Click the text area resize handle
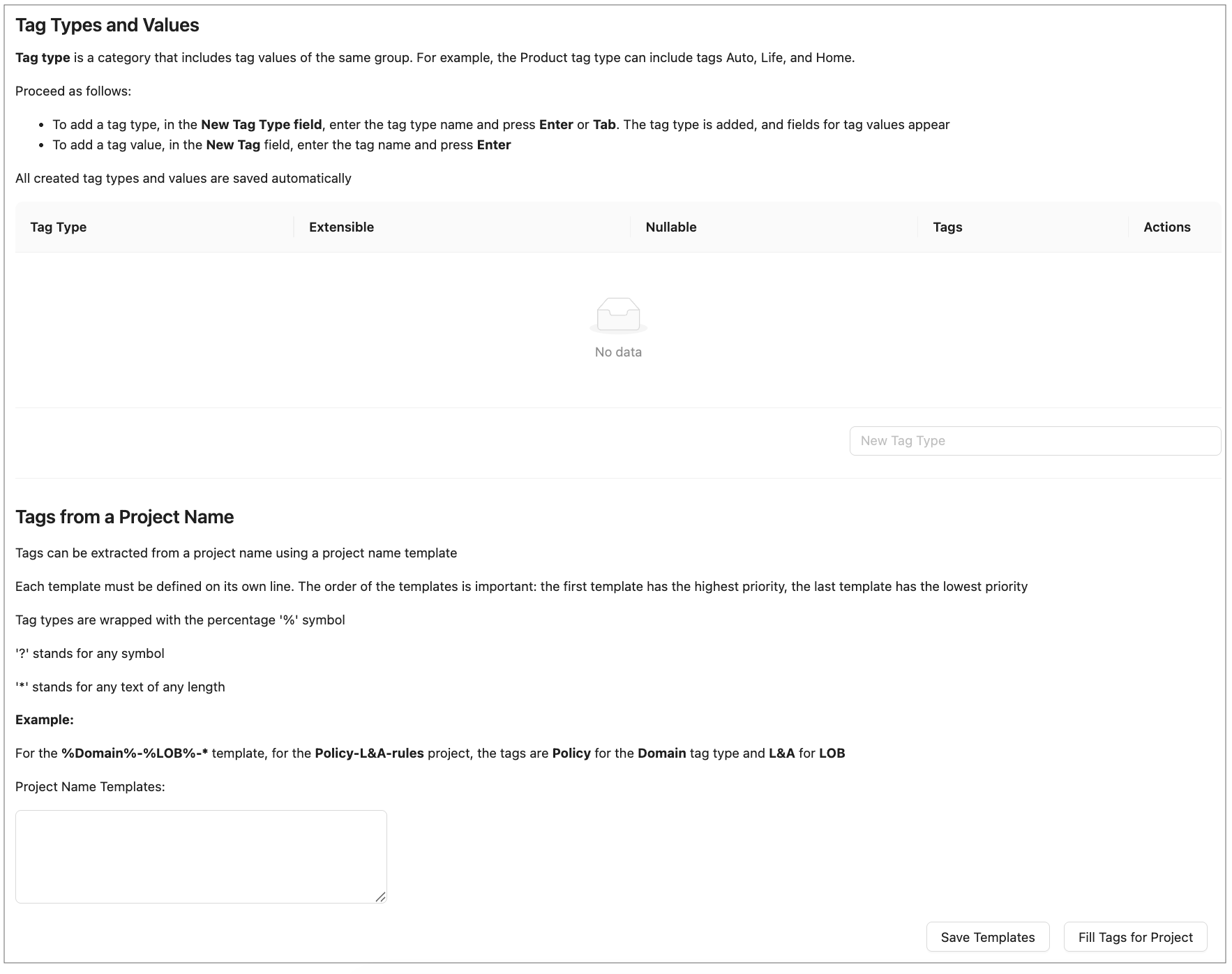This screenshot has width=1232, height=974. click(x=380, y=897)
